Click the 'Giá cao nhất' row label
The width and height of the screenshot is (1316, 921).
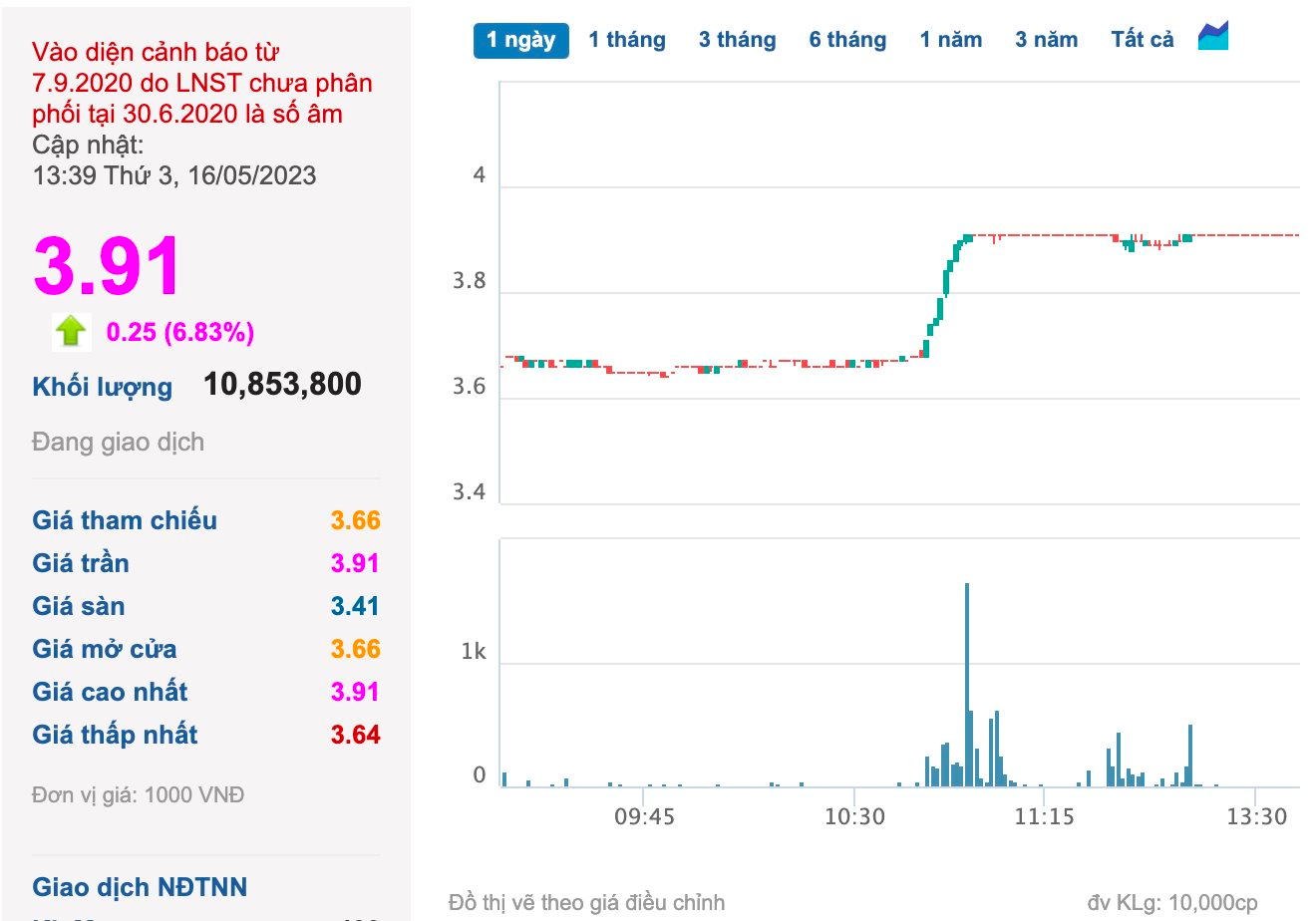pos(110,692)
